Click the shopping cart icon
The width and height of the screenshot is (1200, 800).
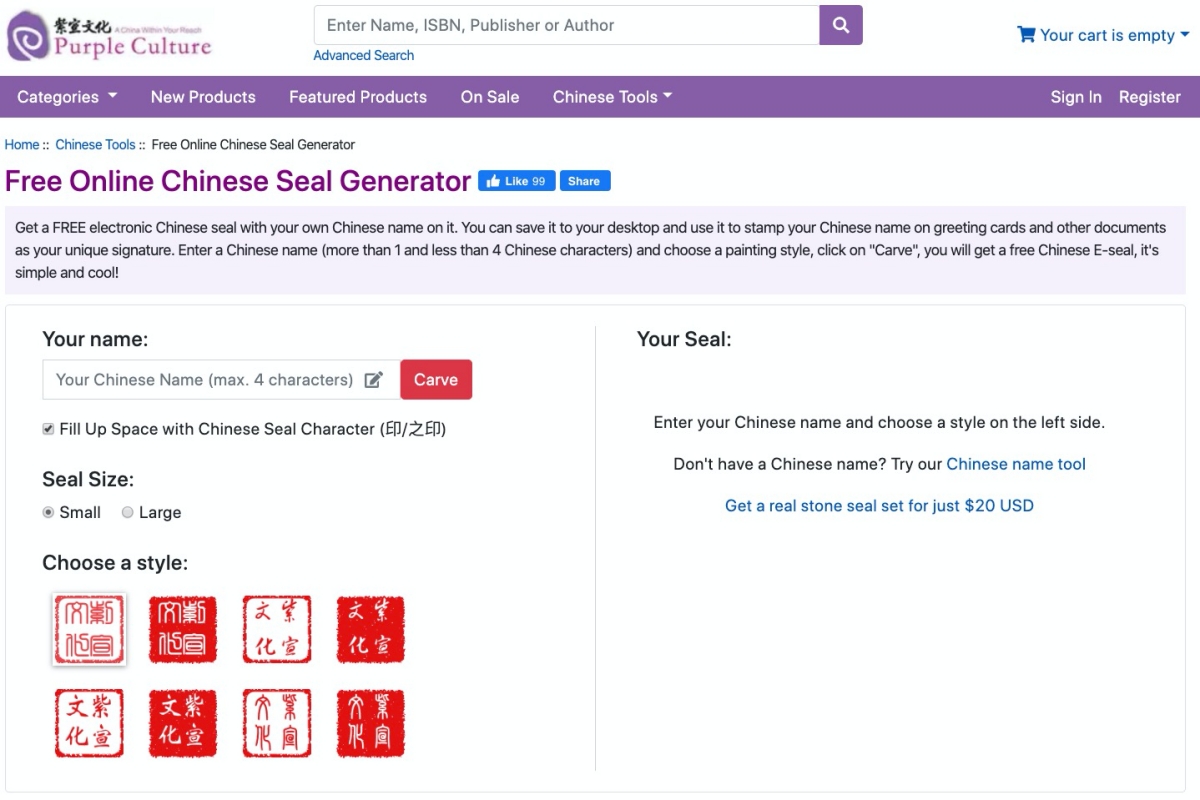(1026, 35)
